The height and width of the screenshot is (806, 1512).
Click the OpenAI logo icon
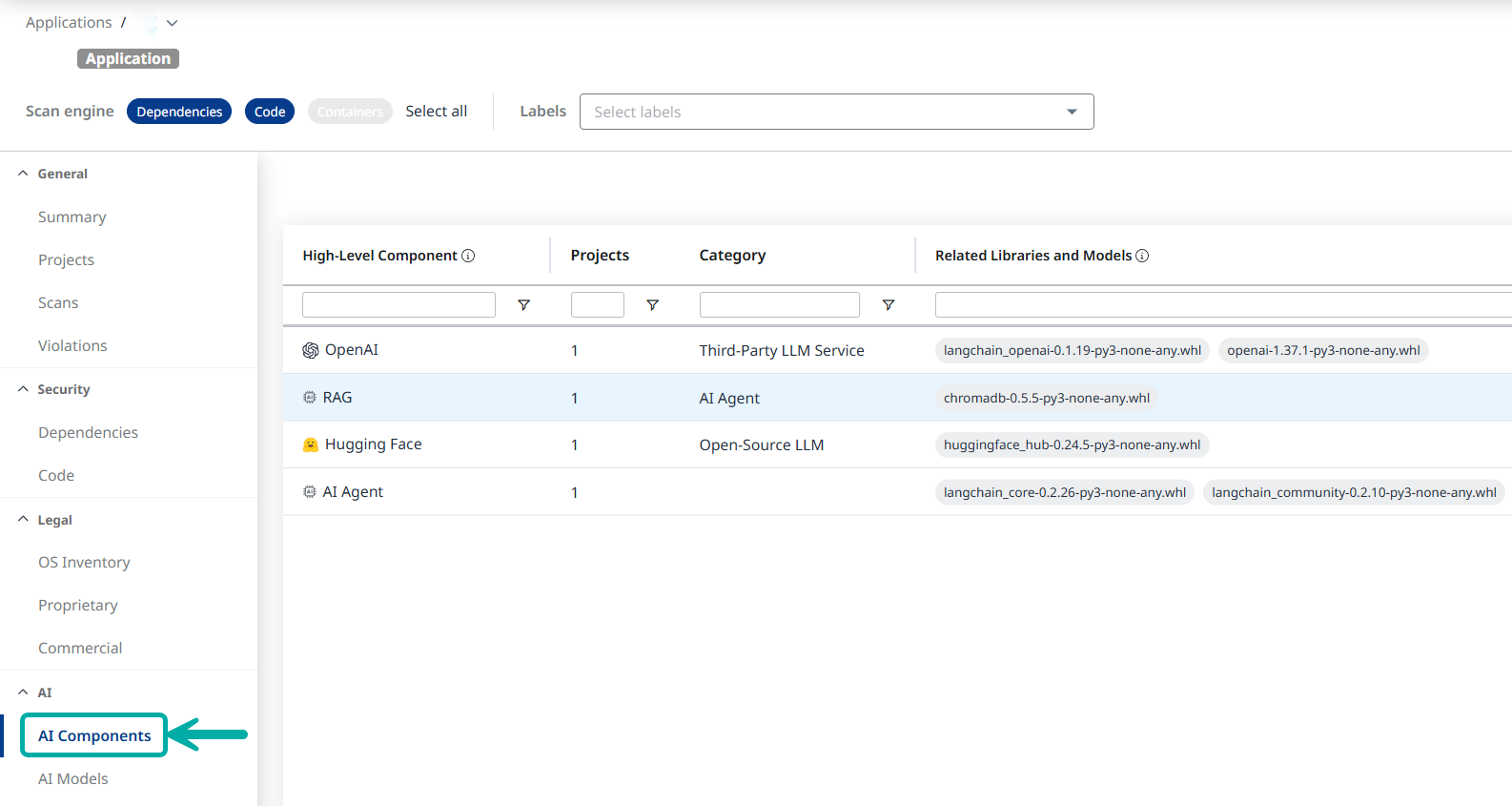pyautogui.click(x=311, y=350)
